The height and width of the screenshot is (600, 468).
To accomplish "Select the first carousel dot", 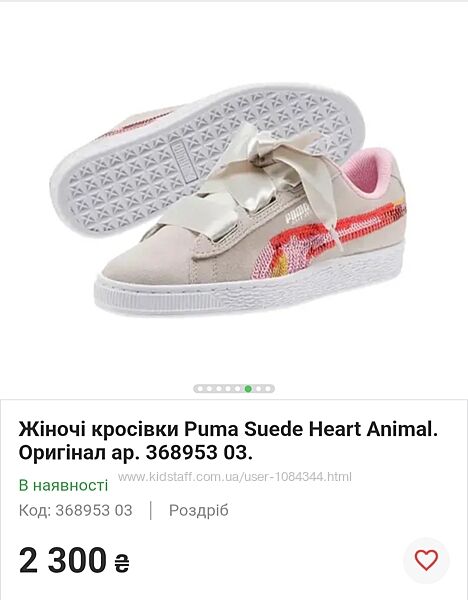I will [200, 389].
